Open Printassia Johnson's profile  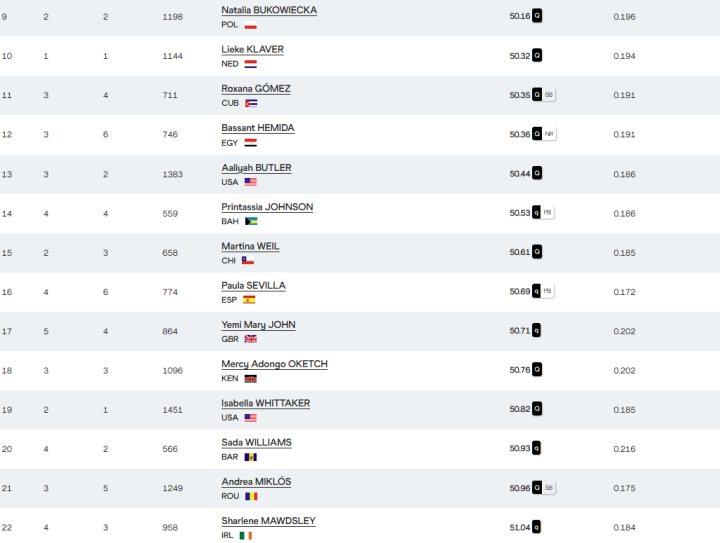[x=267, y=207]
